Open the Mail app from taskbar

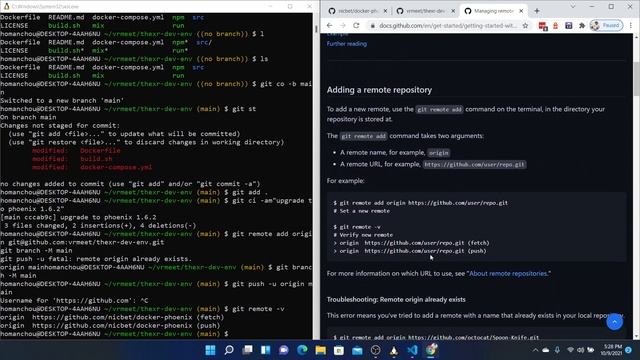point(357,350)
